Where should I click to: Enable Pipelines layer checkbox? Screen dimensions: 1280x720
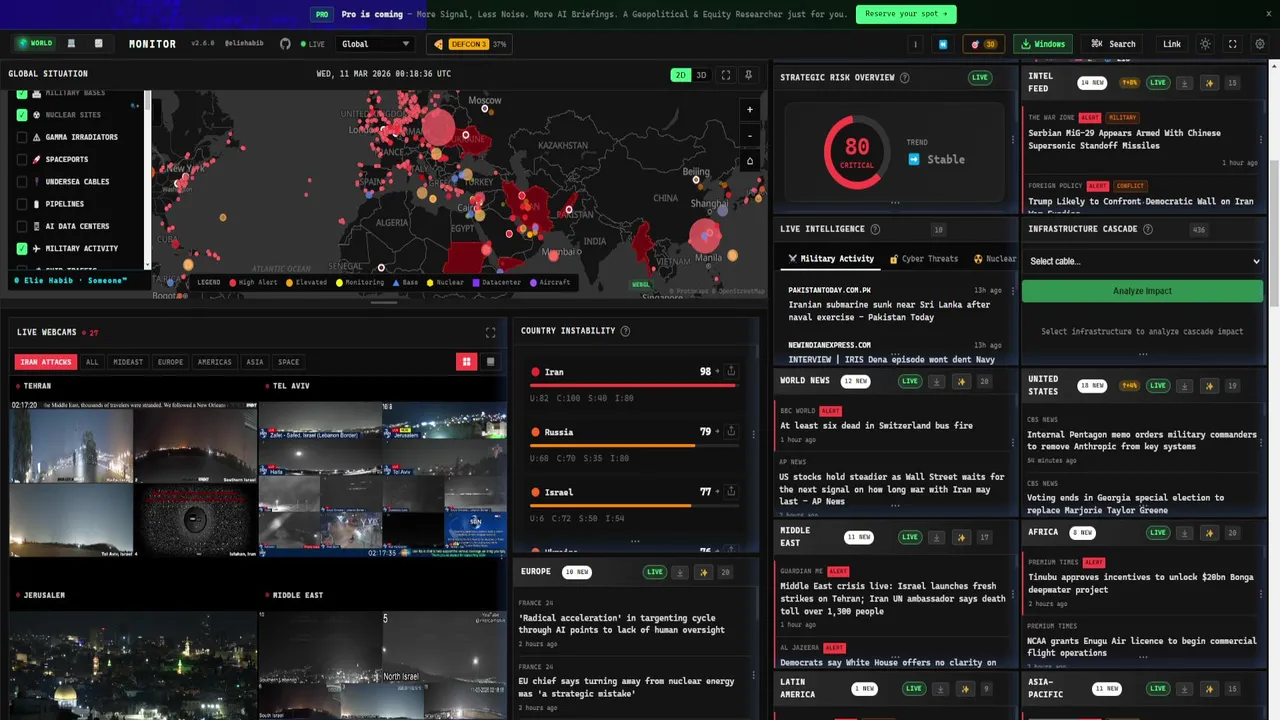pos(22,204)
